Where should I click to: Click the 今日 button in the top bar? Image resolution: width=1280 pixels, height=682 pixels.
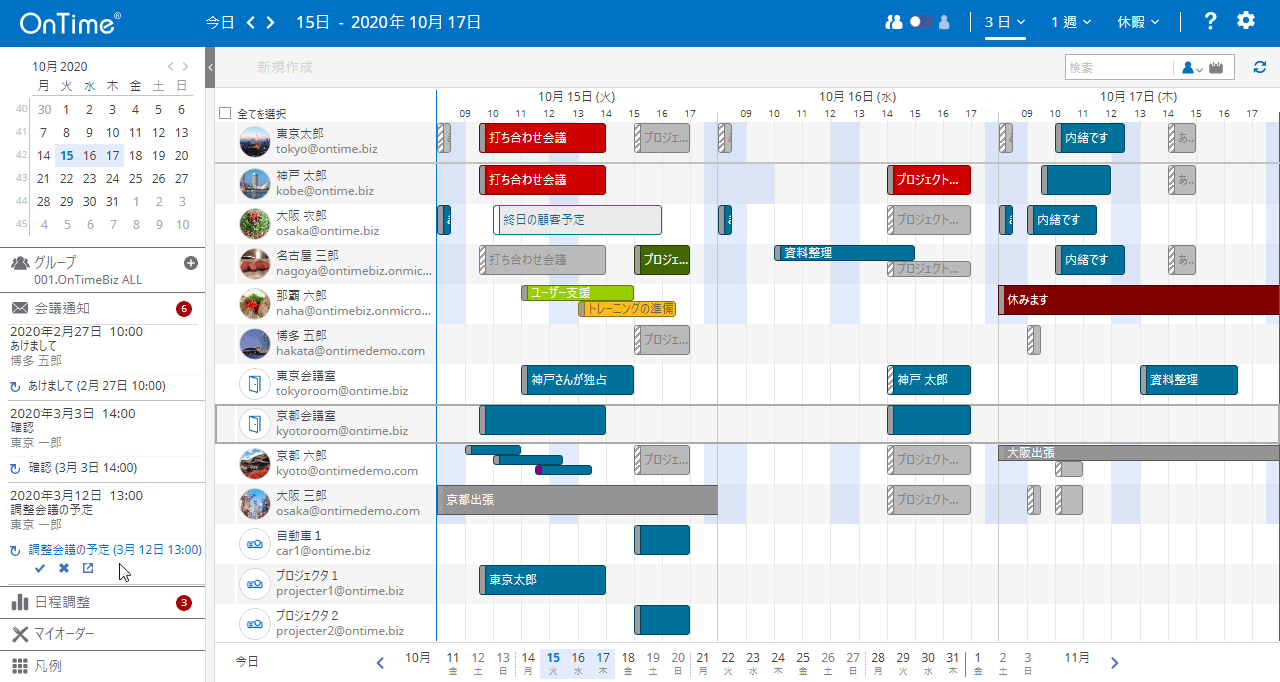[219, 21]
